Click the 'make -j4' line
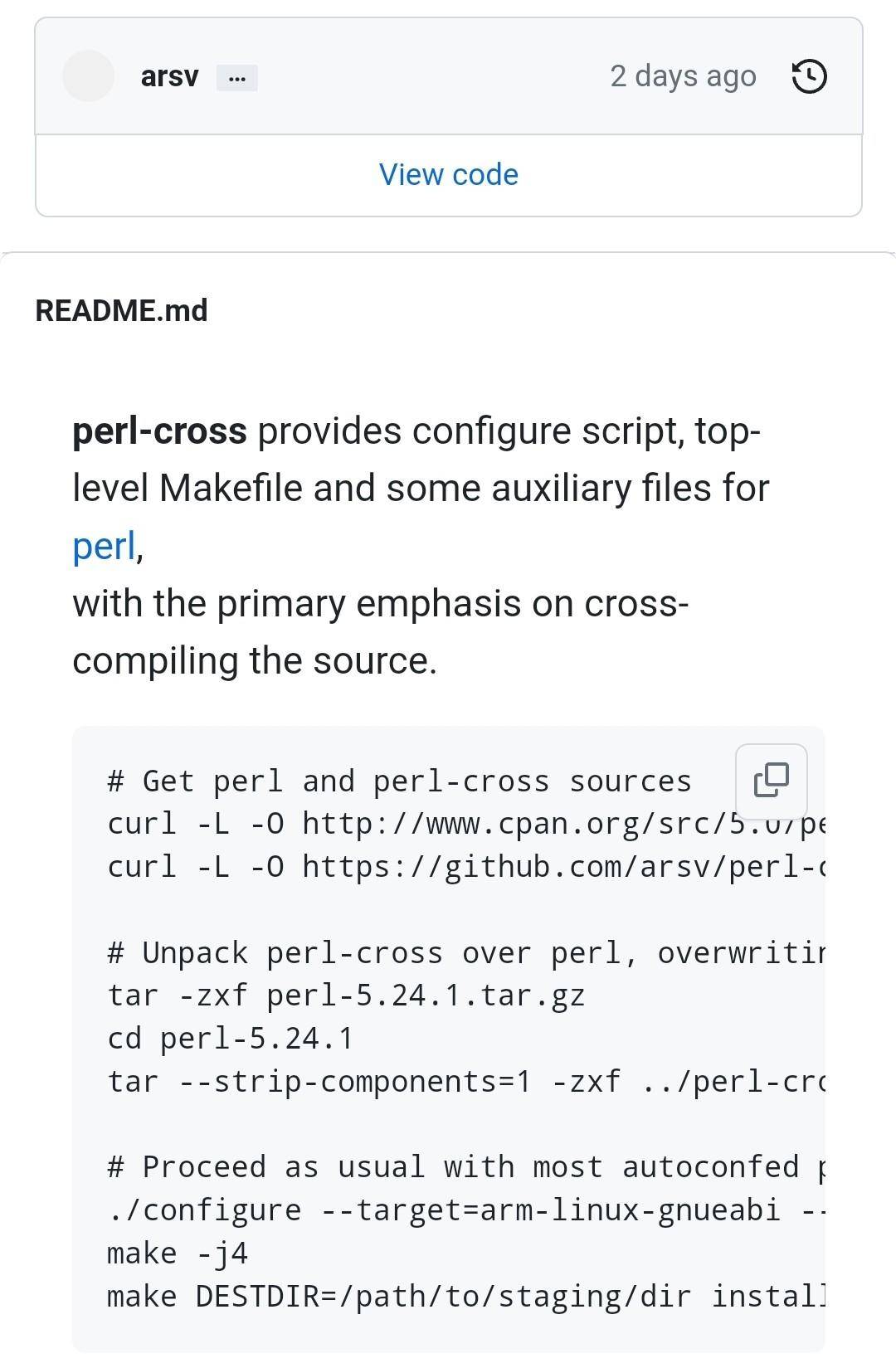 178,1253
